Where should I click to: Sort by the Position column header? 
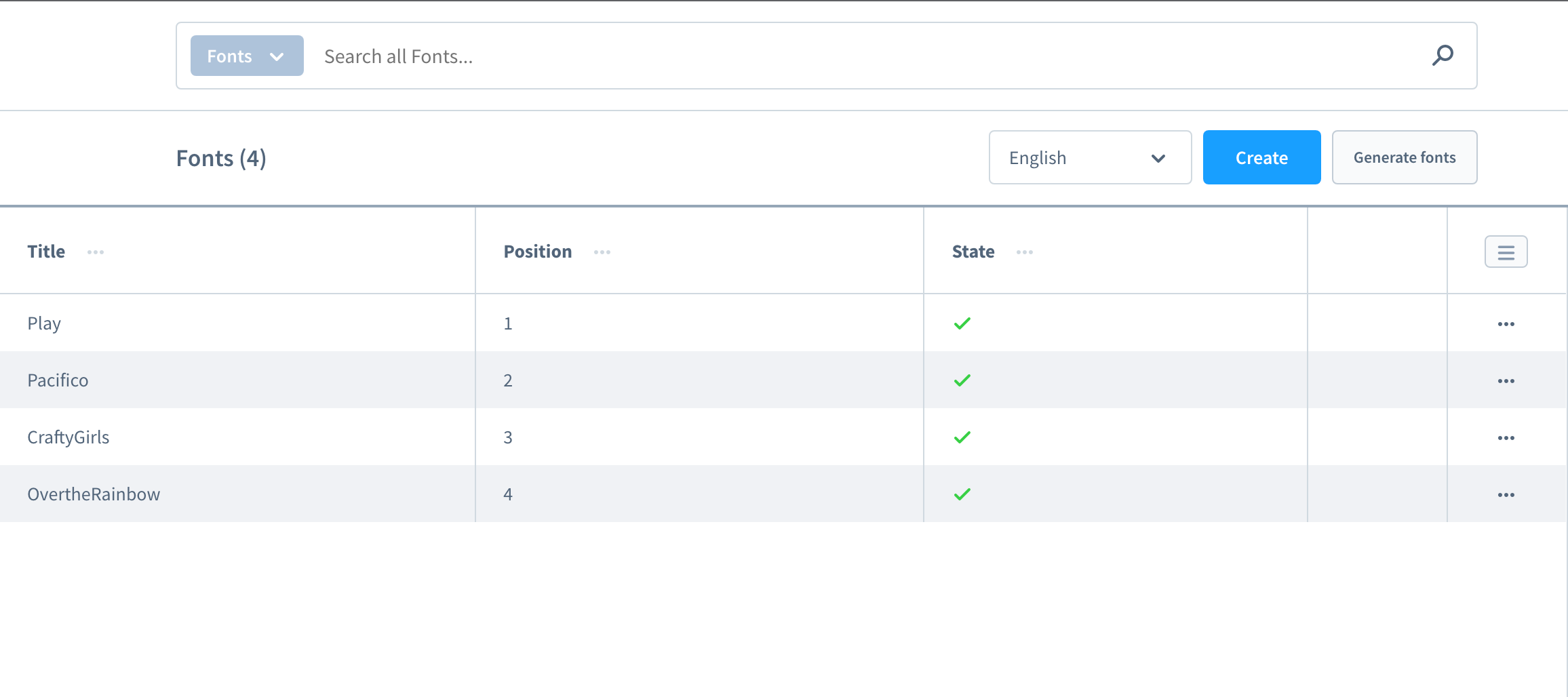[538, 252]
